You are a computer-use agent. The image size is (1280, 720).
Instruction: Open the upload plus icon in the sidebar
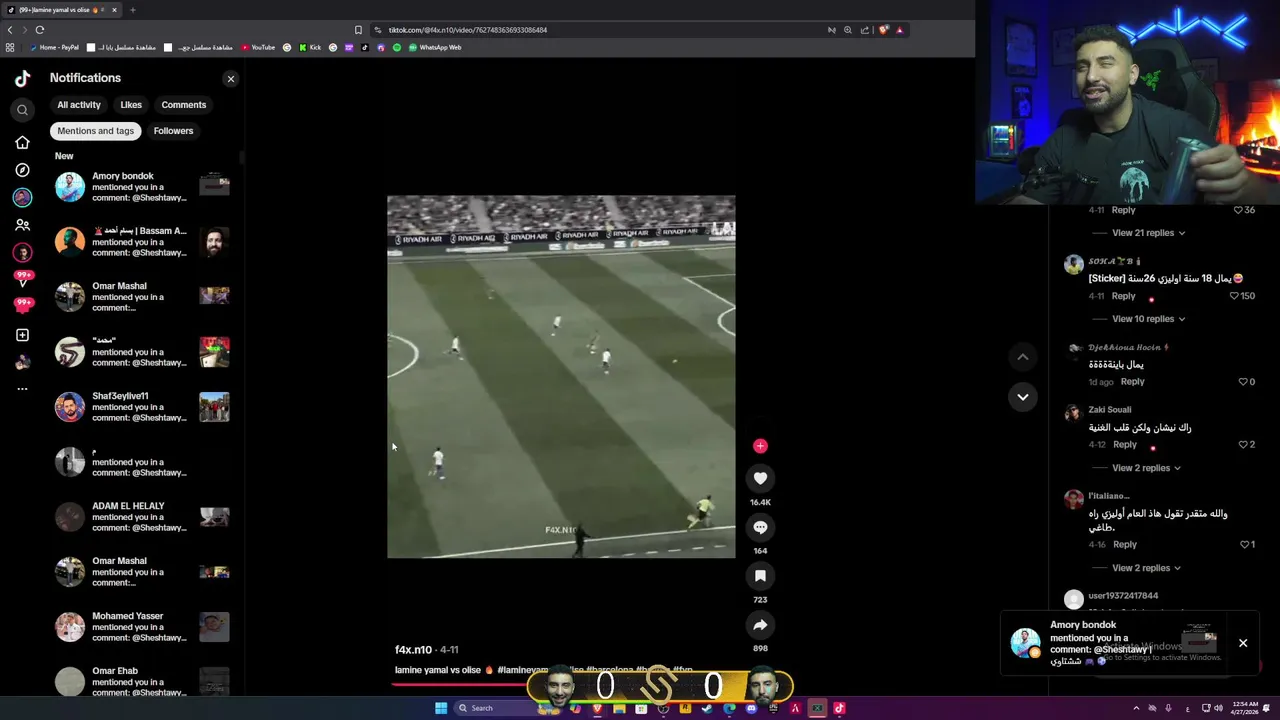(x=22, y=335)
